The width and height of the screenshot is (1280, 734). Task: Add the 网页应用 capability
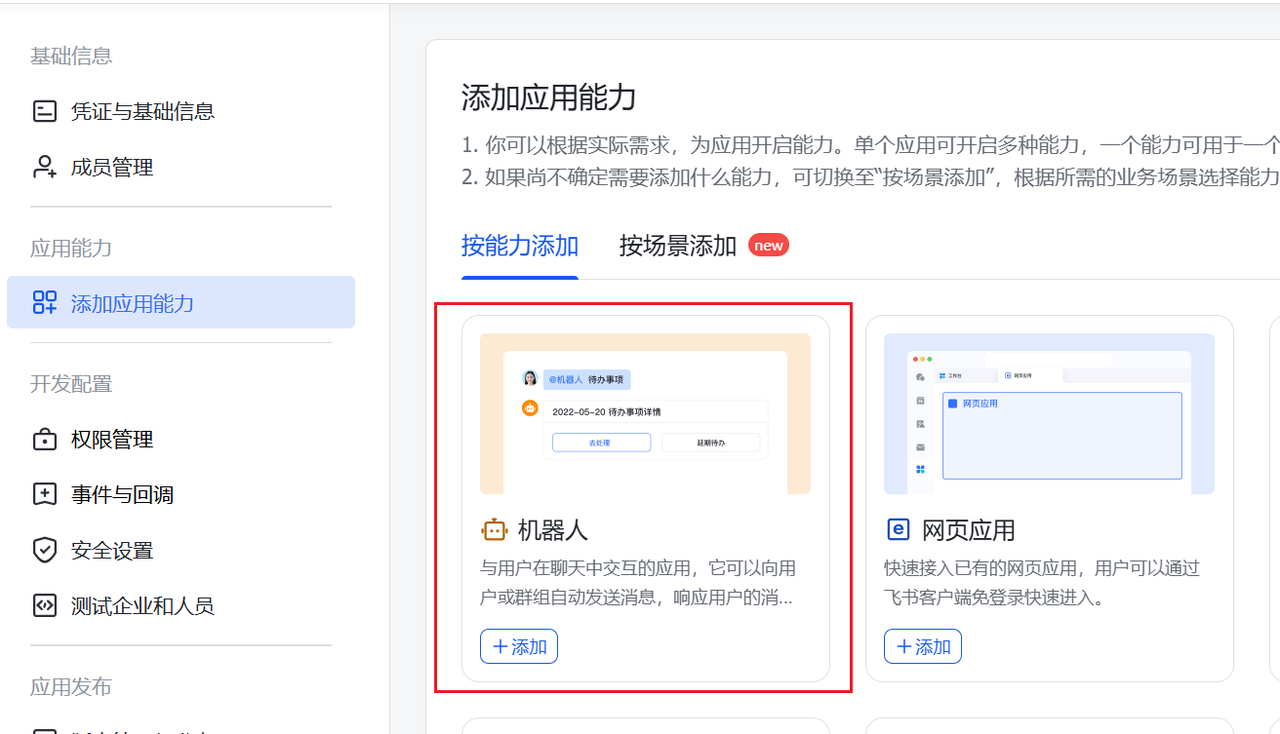(x=923, y=646)
